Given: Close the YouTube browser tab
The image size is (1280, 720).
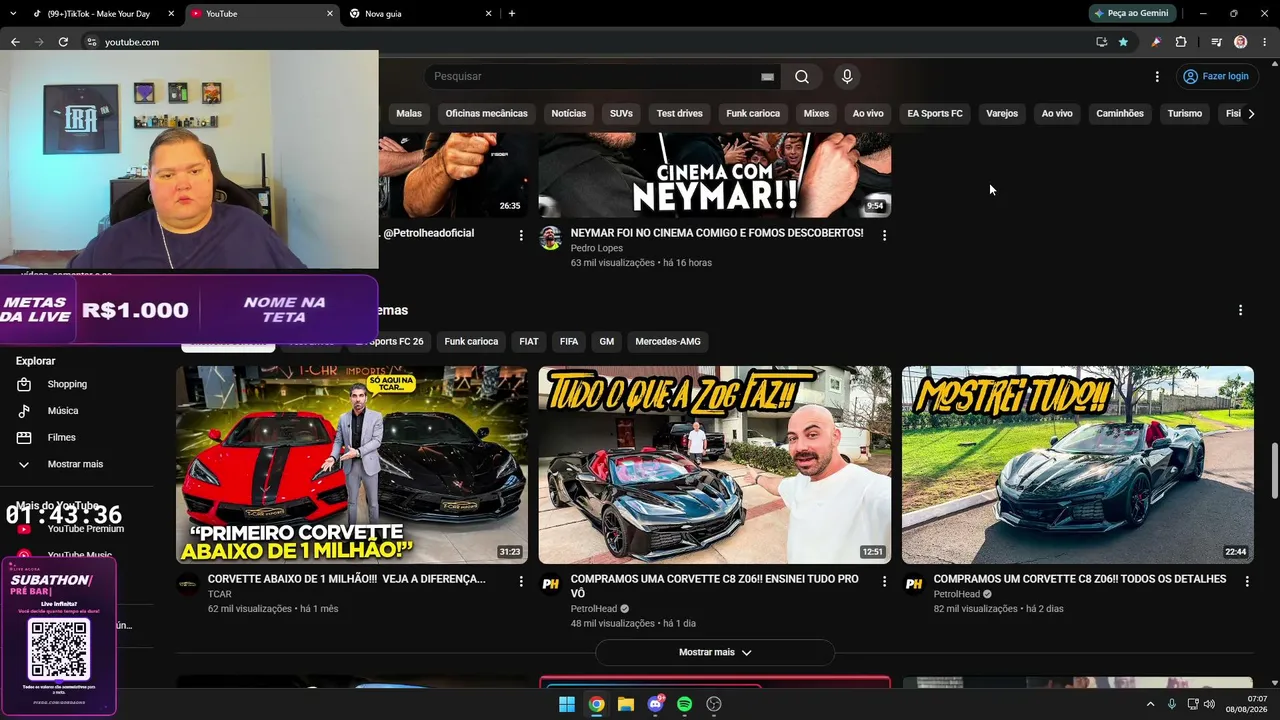Looking at the screenshot, I should coord(330,14).
